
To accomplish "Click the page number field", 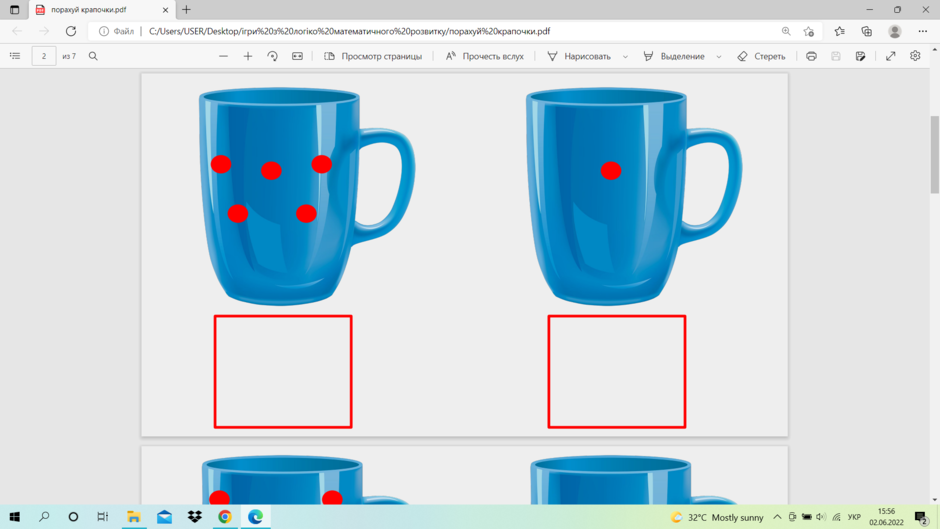I will click(x=44, y=56).
